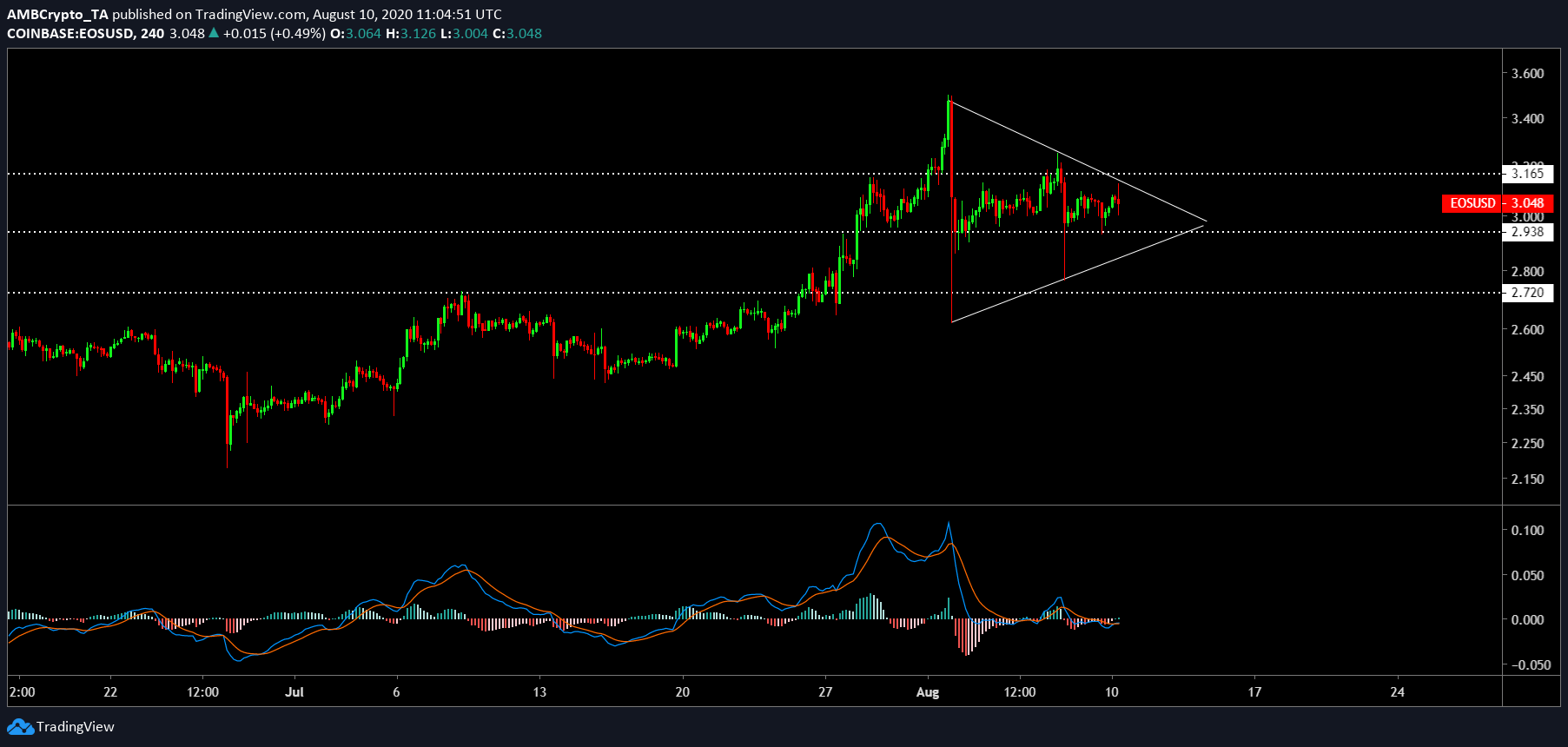Click the TradingView cloud logo icon
1568x747 pixels.
(x=20, y=727)
